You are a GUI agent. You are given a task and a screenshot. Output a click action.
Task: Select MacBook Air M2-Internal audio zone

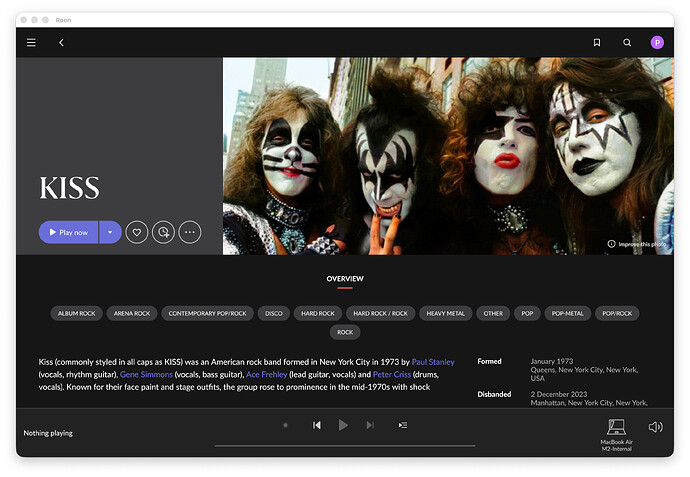pyautogui.click(x=617, y=435)
